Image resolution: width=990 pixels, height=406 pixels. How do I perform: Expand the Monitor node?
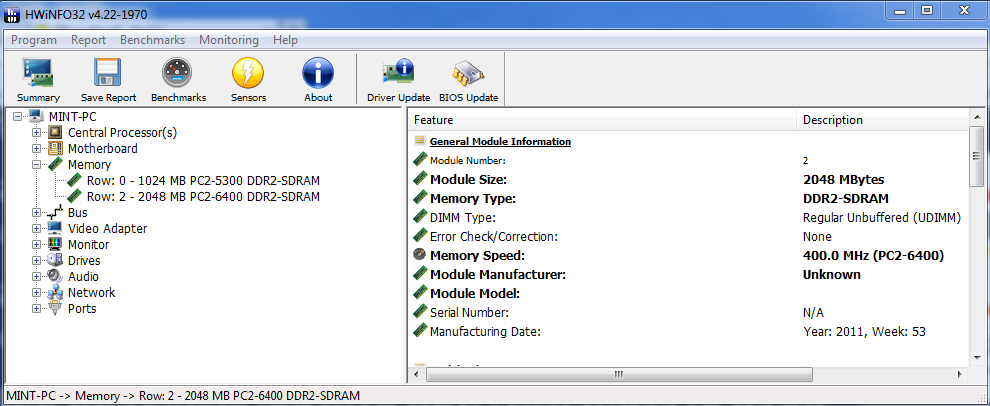click(36, 244)
